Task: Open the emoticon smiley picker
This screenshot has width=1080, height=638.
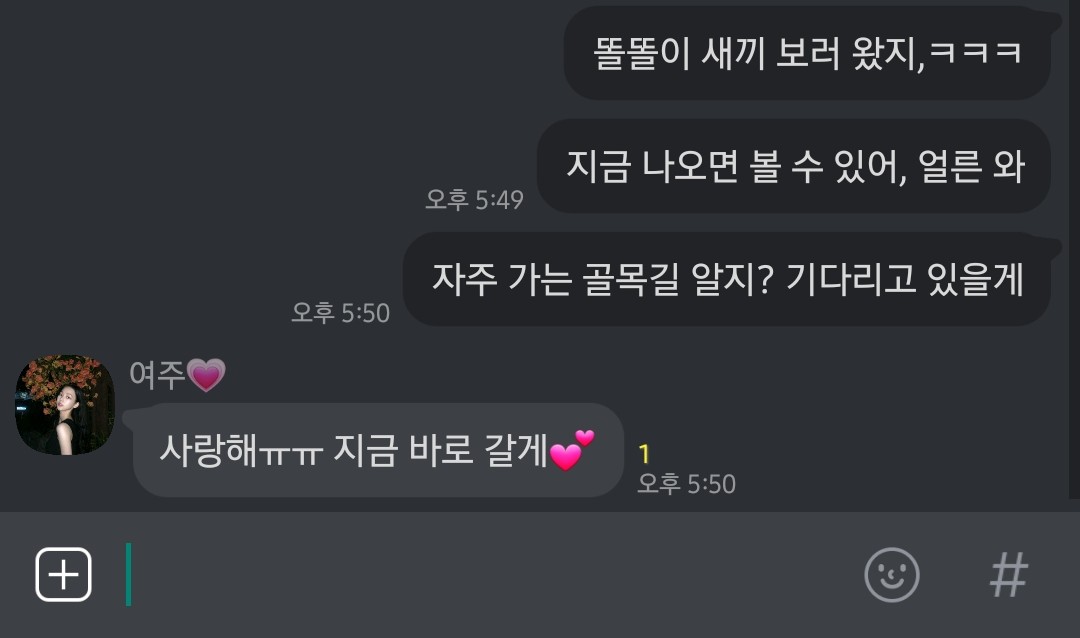Action: click(x=892, y=575)
